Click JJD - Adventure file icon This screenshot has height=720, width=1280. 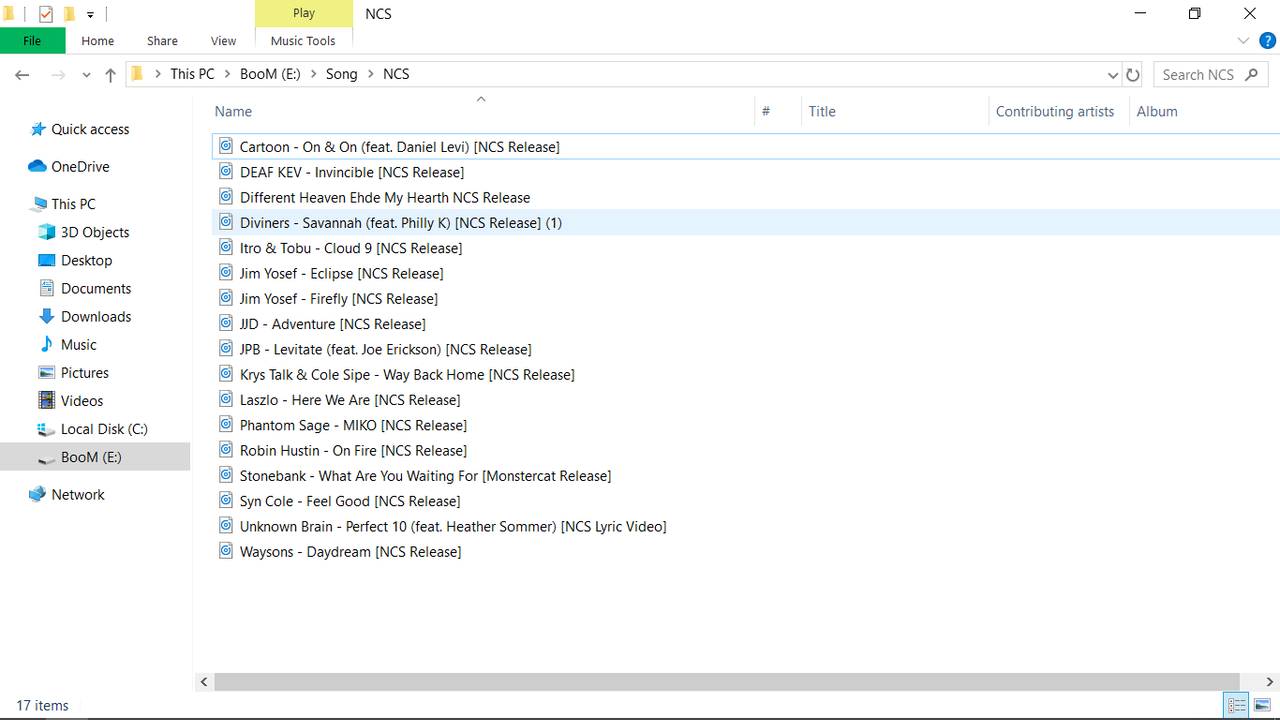pos(226,324)
